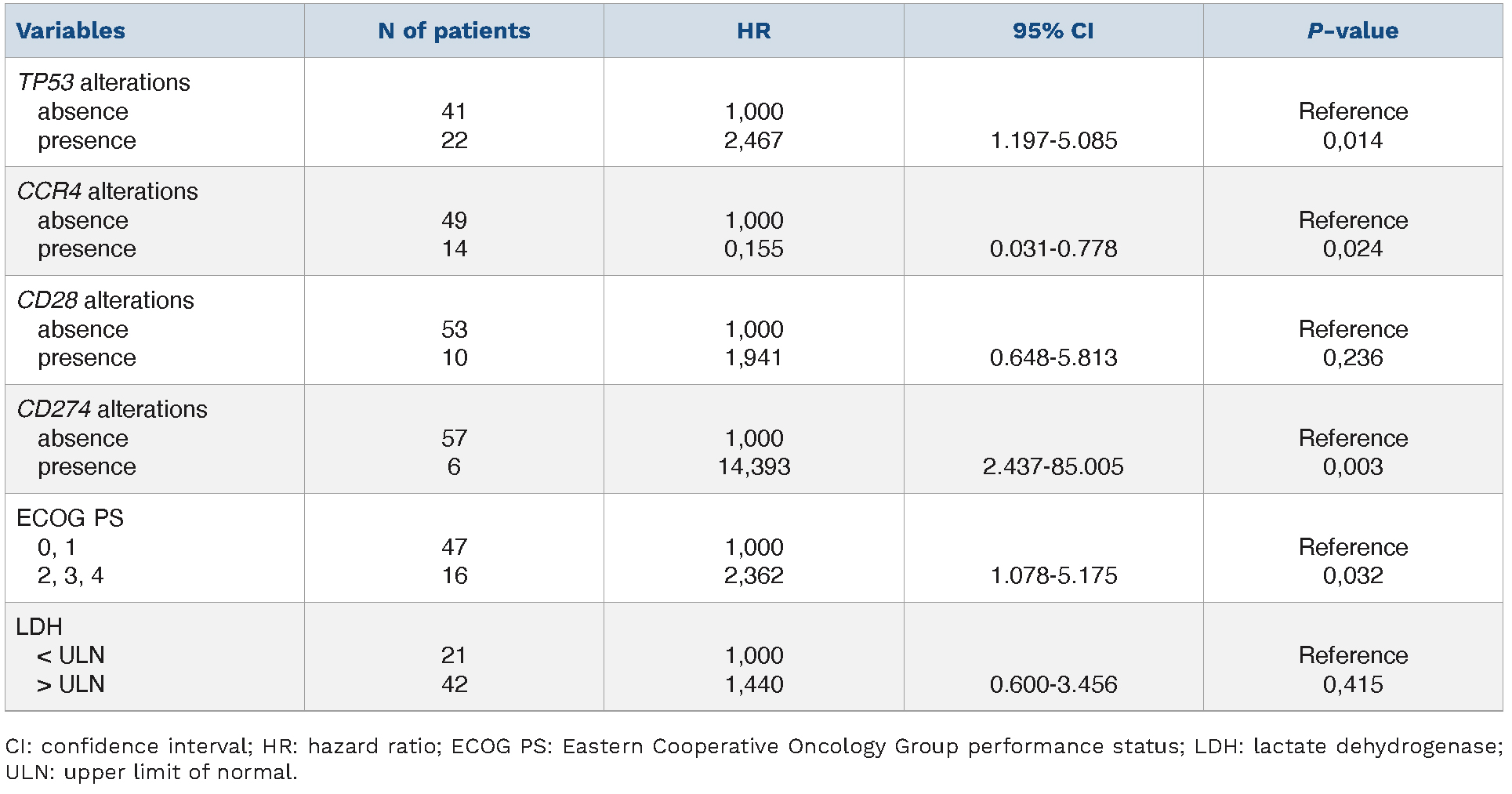Select the LDH row label
This screenshot has height=794, width=1512.
point(39,626)
